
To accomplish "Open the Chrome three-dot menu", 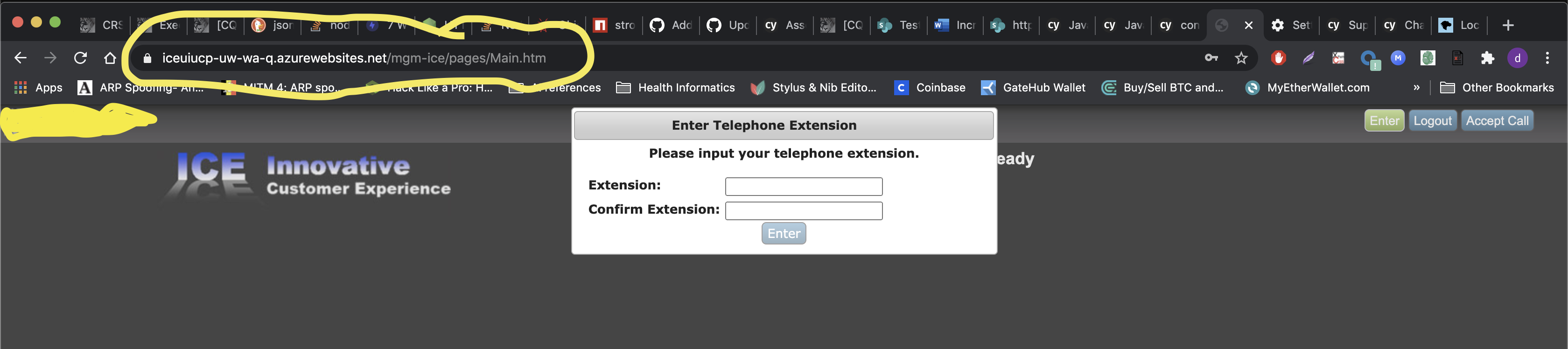I will pyautogui.click(x=1548, y=58).
